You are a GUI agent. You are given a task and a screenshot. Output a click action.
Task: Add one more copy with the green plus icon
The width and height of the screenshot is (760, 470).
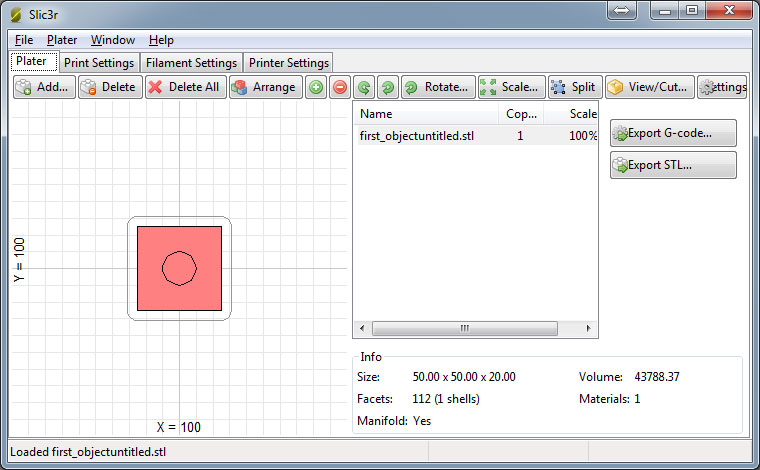point(316,87)
